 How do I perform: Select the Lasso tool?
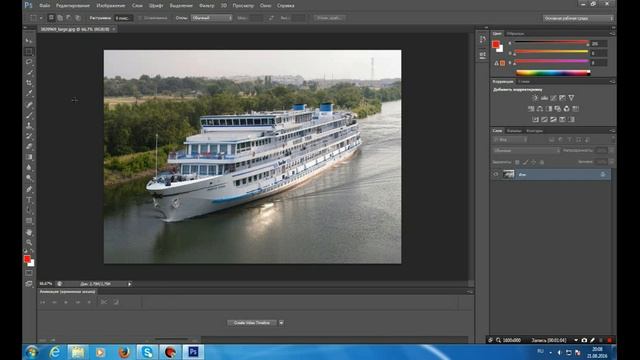pyautogui.click(x=29, y=62)
